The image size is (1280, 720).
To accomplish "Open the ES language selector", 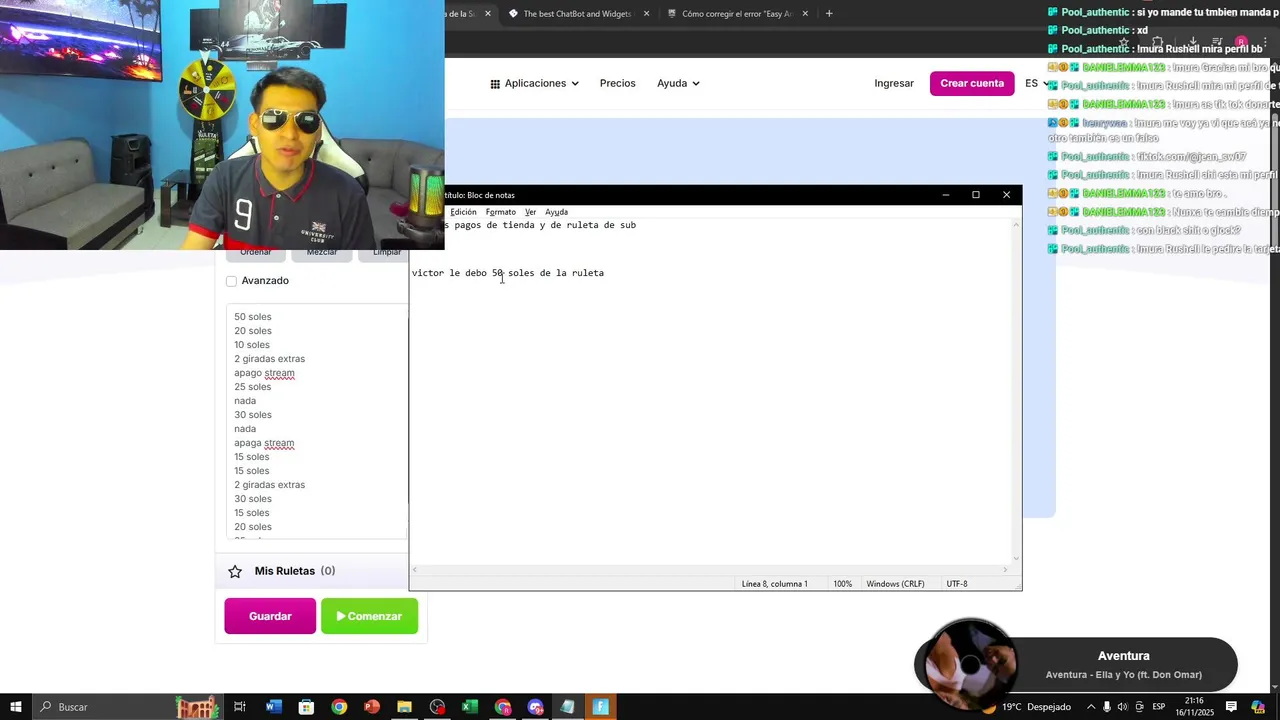I will [x=1037, y=83].
